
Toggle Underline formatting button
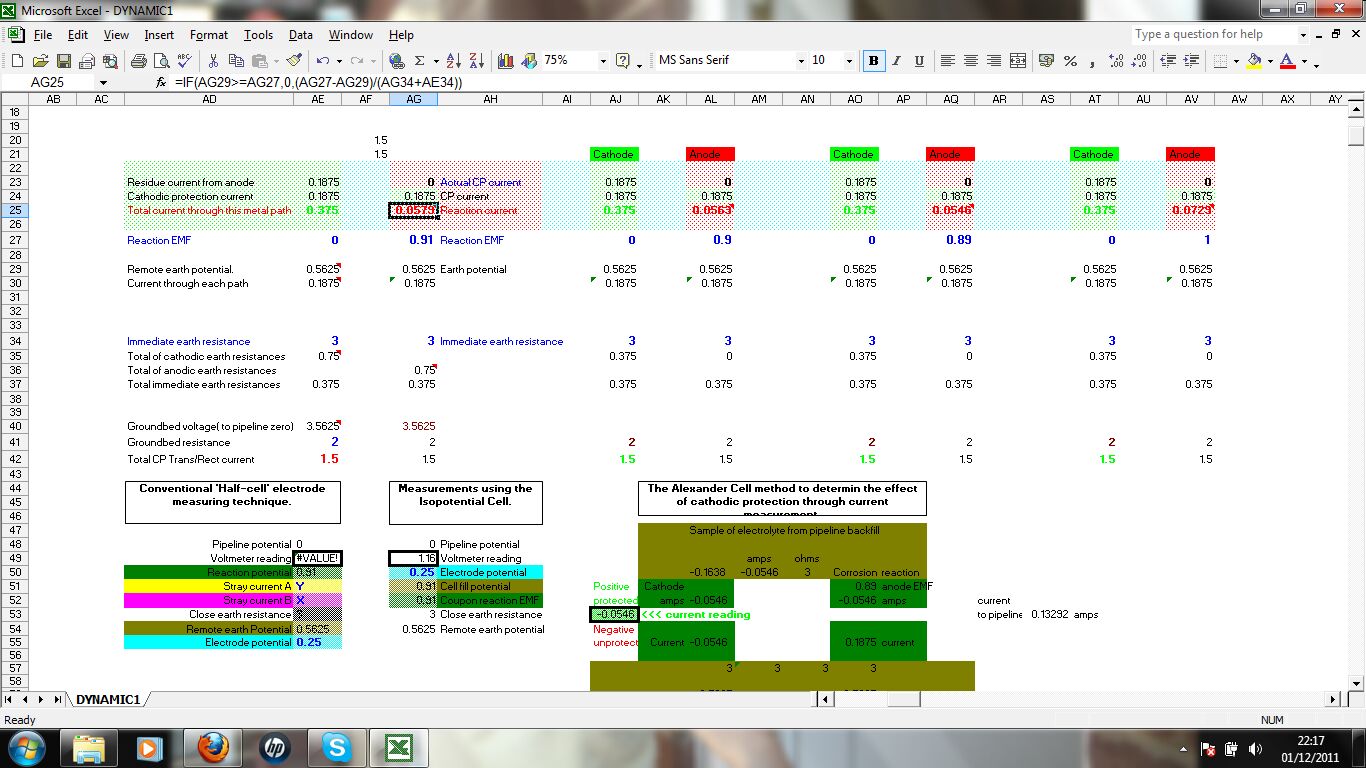(x=919, y=61)
